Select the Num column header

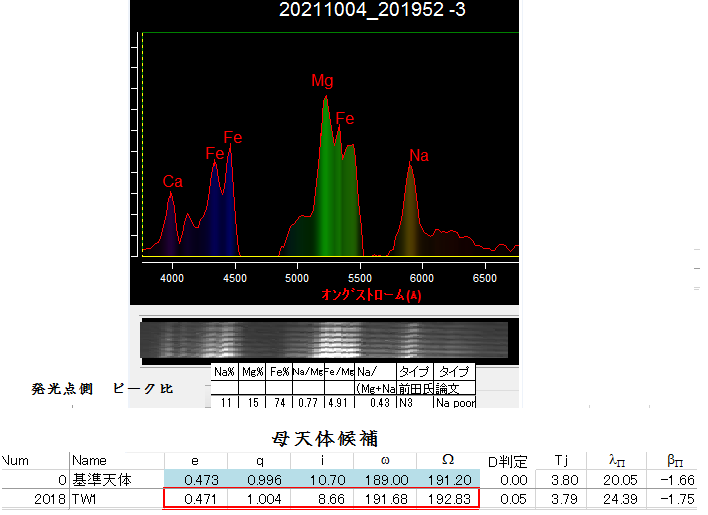[x=15, y=460]
